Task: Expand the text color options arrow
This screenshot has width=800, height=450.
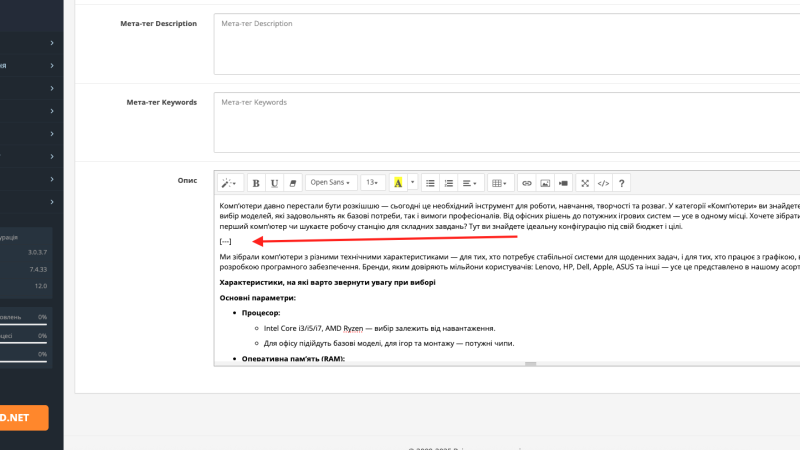Action: pos(413,183)
